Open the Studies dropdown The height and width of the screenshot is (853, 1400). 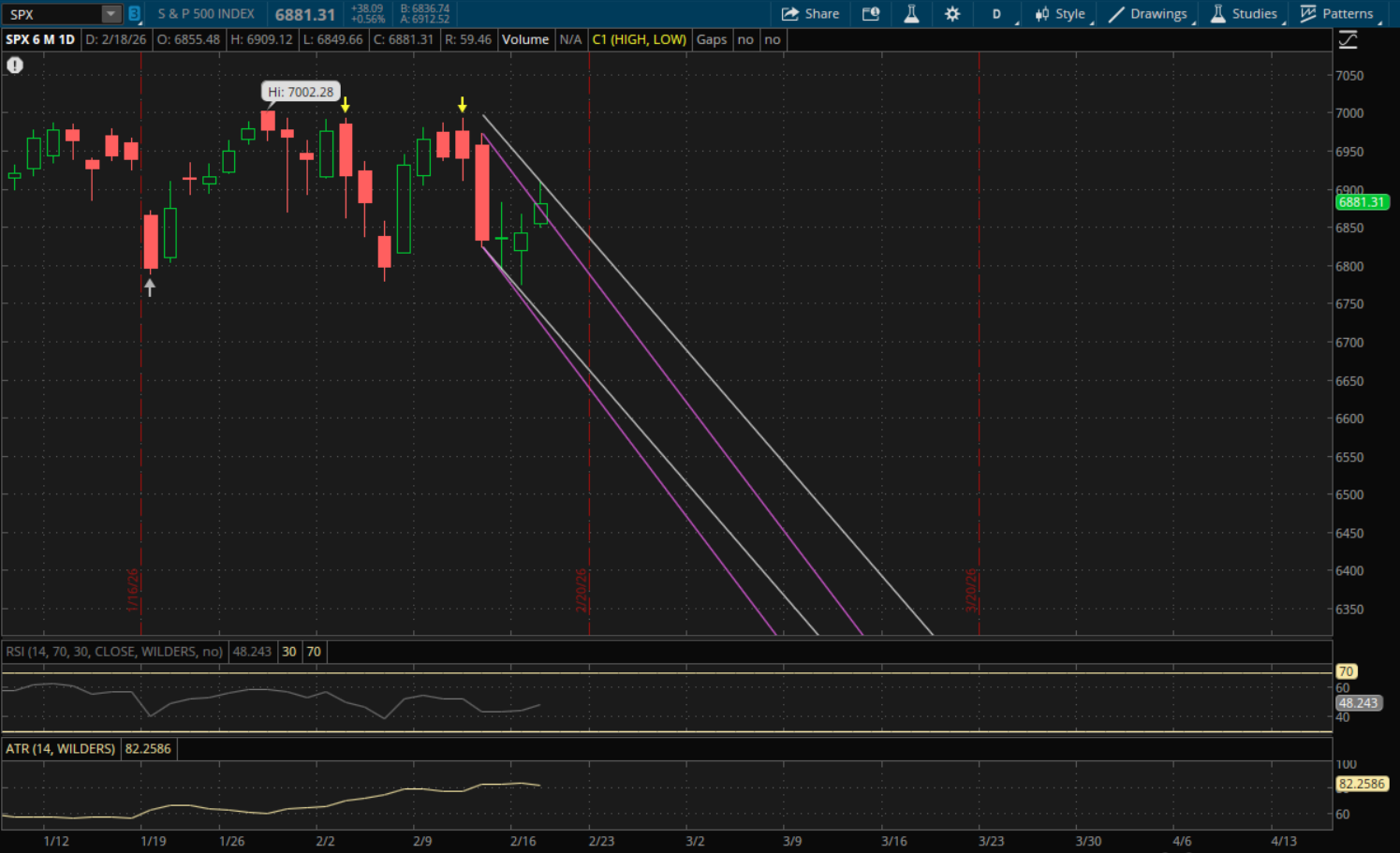click(1244, 14)
